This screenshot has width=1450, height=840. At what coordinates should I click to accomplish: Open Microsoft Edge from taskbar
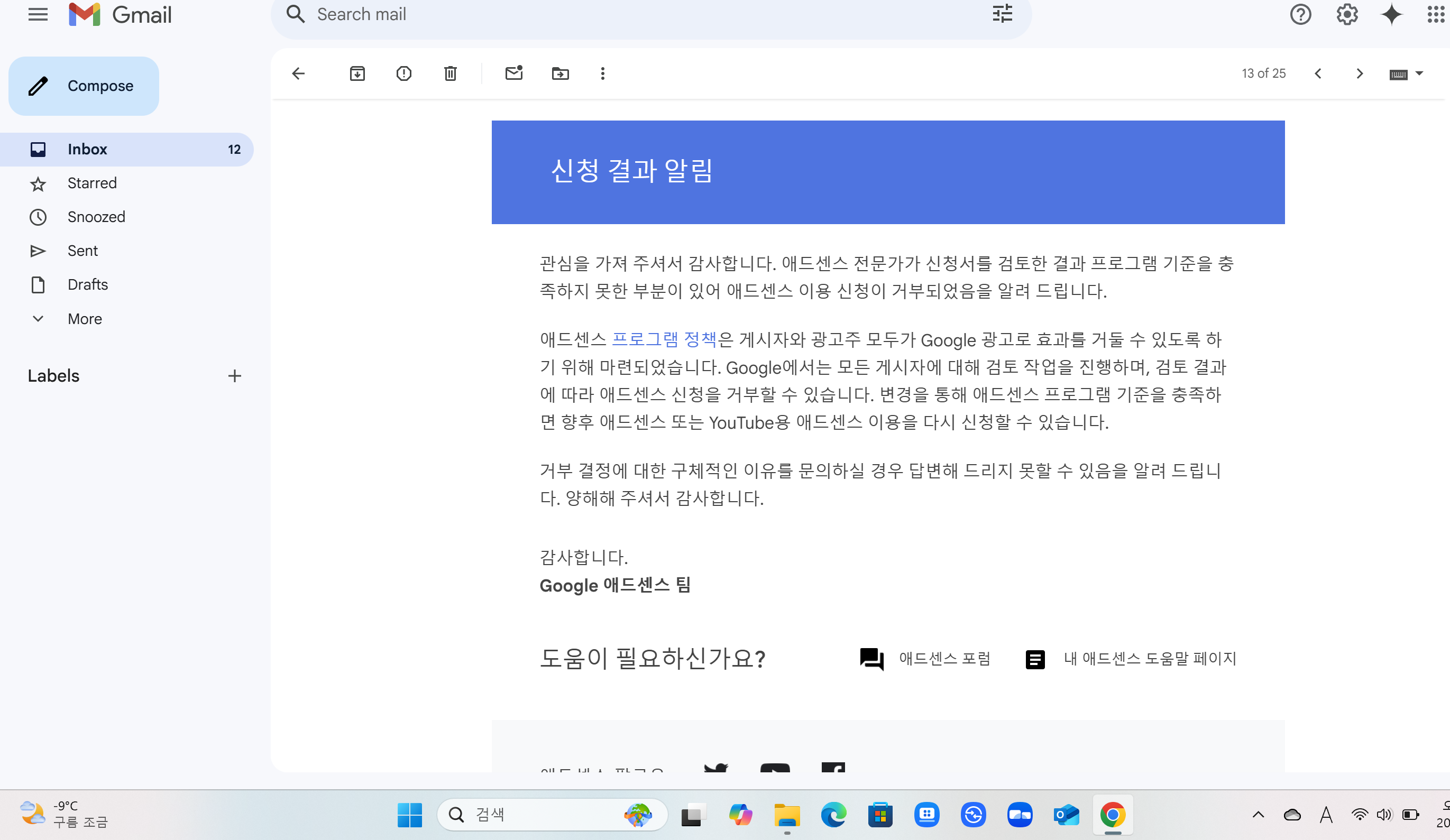point(834,815)
